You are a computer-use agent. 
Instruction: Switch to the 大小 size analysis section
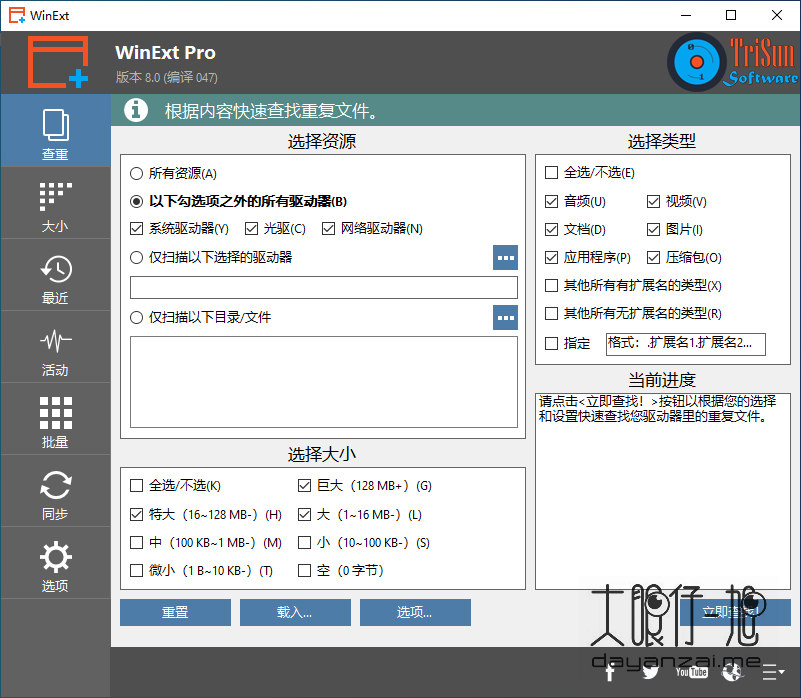point(55,203)
